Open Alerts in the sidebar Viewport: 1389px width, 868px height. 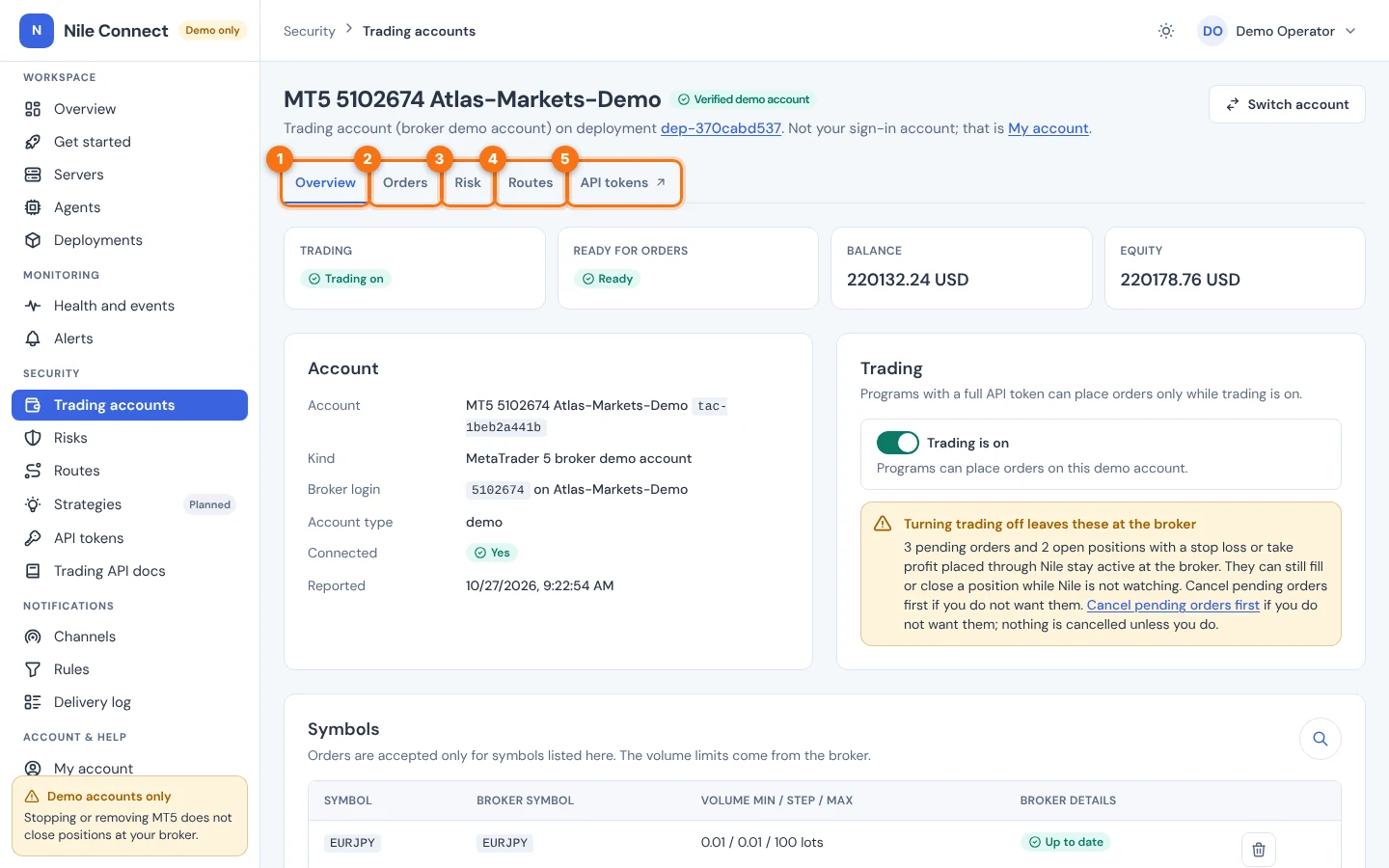pos(129,339)
